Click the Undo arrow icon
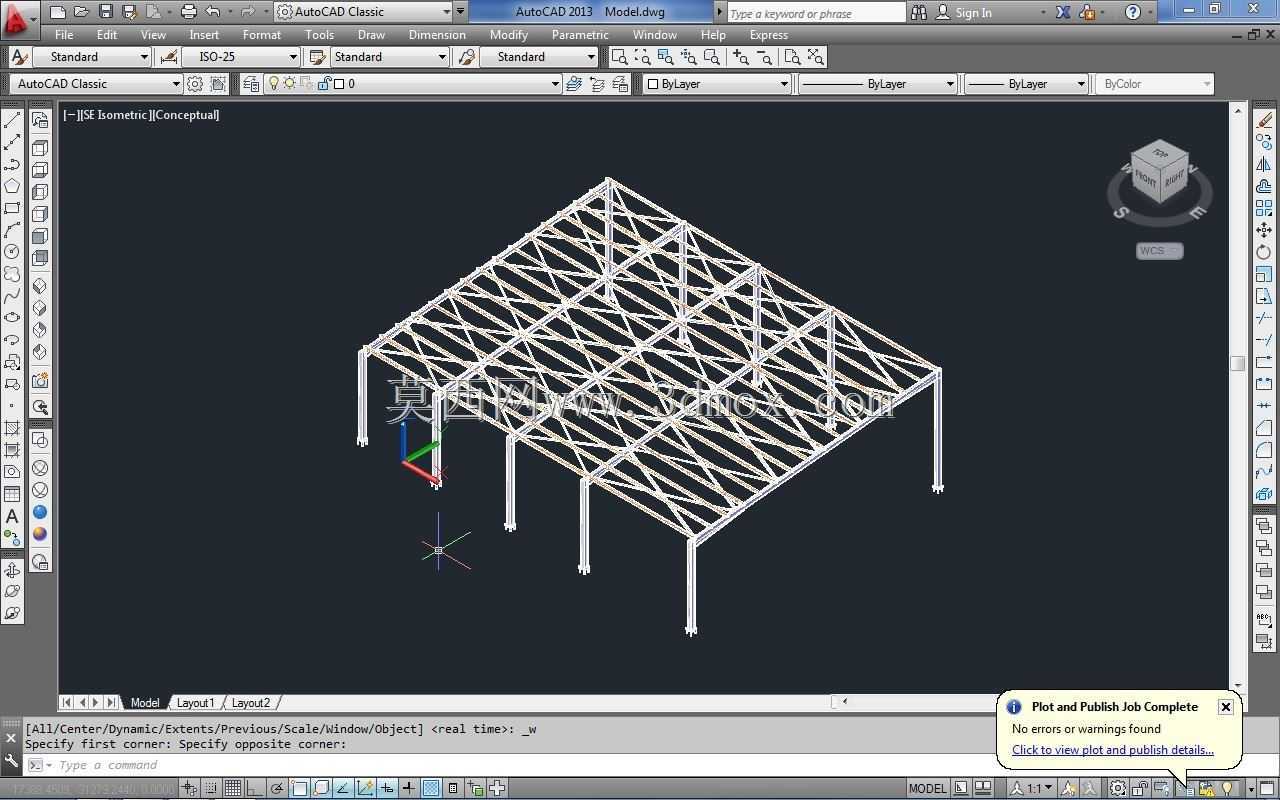This screenshot has width=1280, height=800. (x=213, y=12)
